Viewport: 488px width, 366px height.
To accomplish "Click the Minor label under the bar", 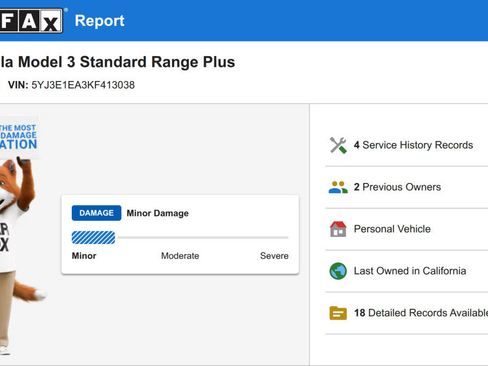I will (84, 256).
